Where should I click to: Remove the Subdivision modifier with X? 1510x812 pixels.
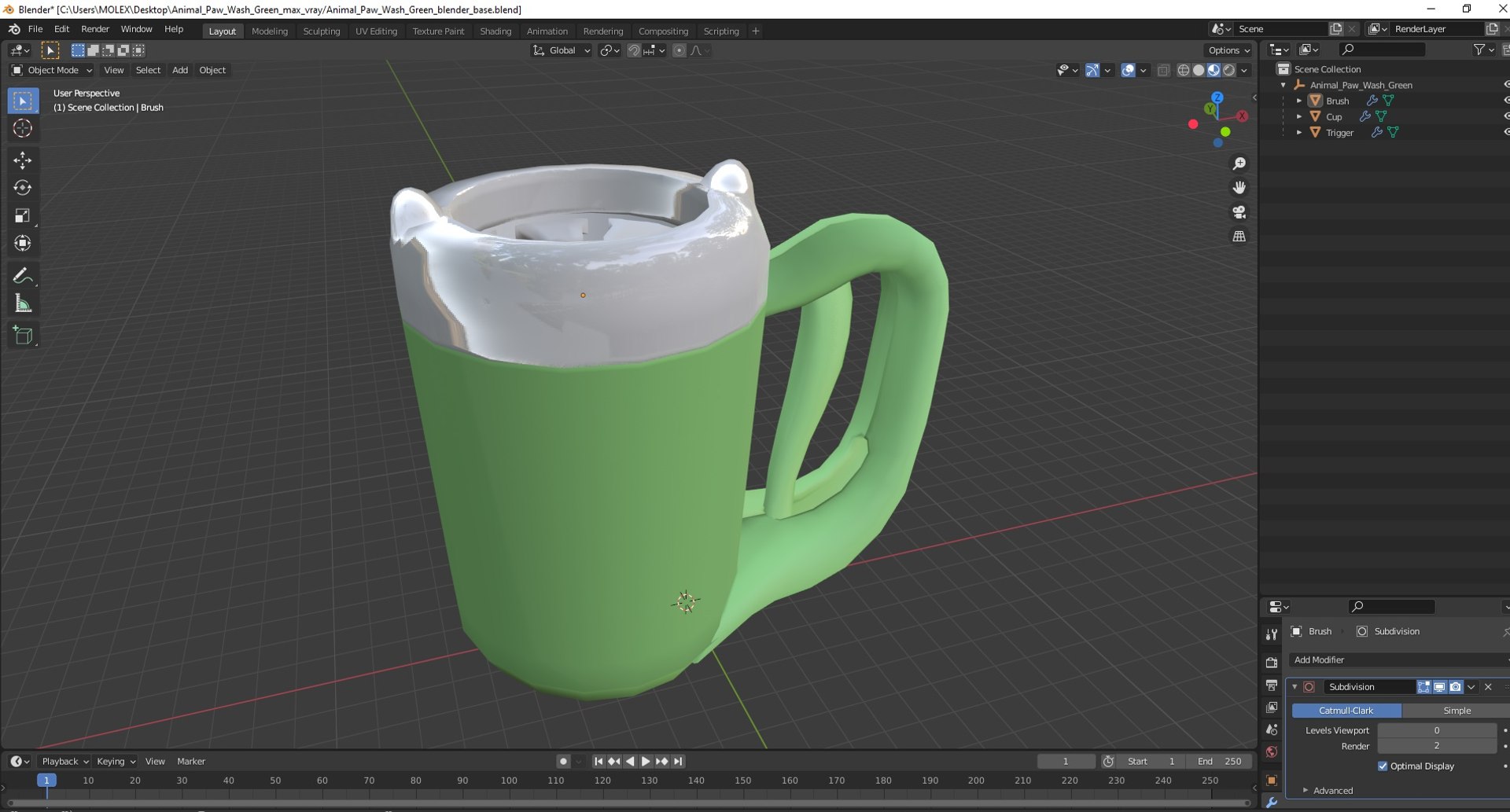(x=1488, y=687)
